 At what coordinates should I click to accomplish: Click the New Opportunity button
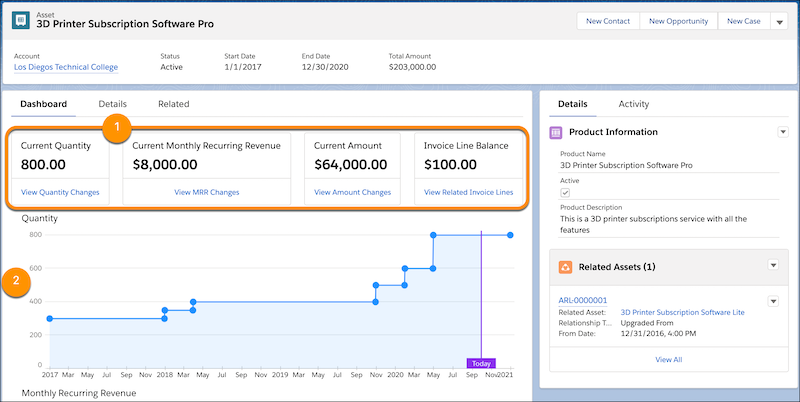678,21
